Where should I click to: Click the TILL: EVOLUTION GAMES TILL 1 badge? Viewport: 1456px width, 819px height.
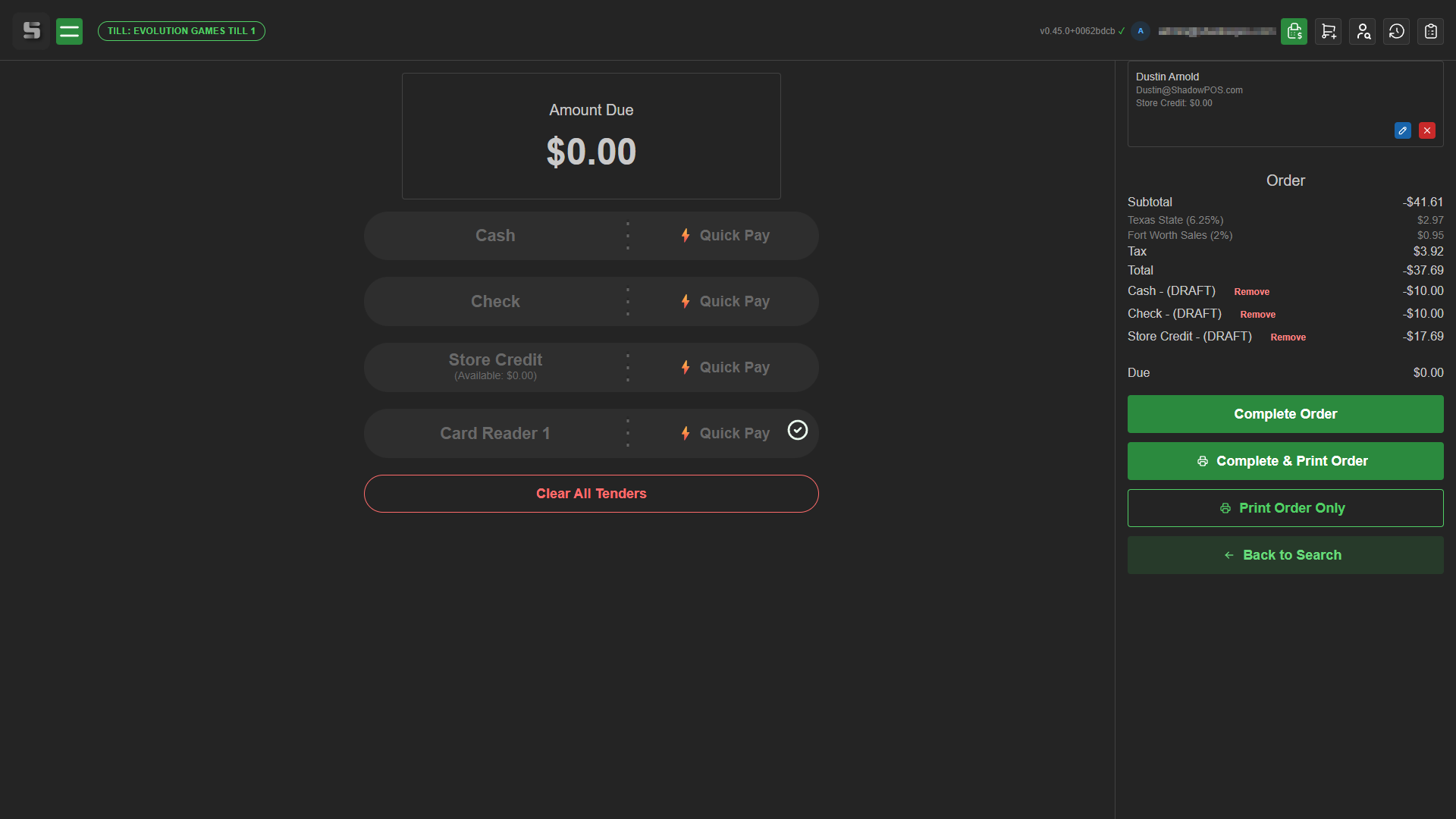point(181,31)
